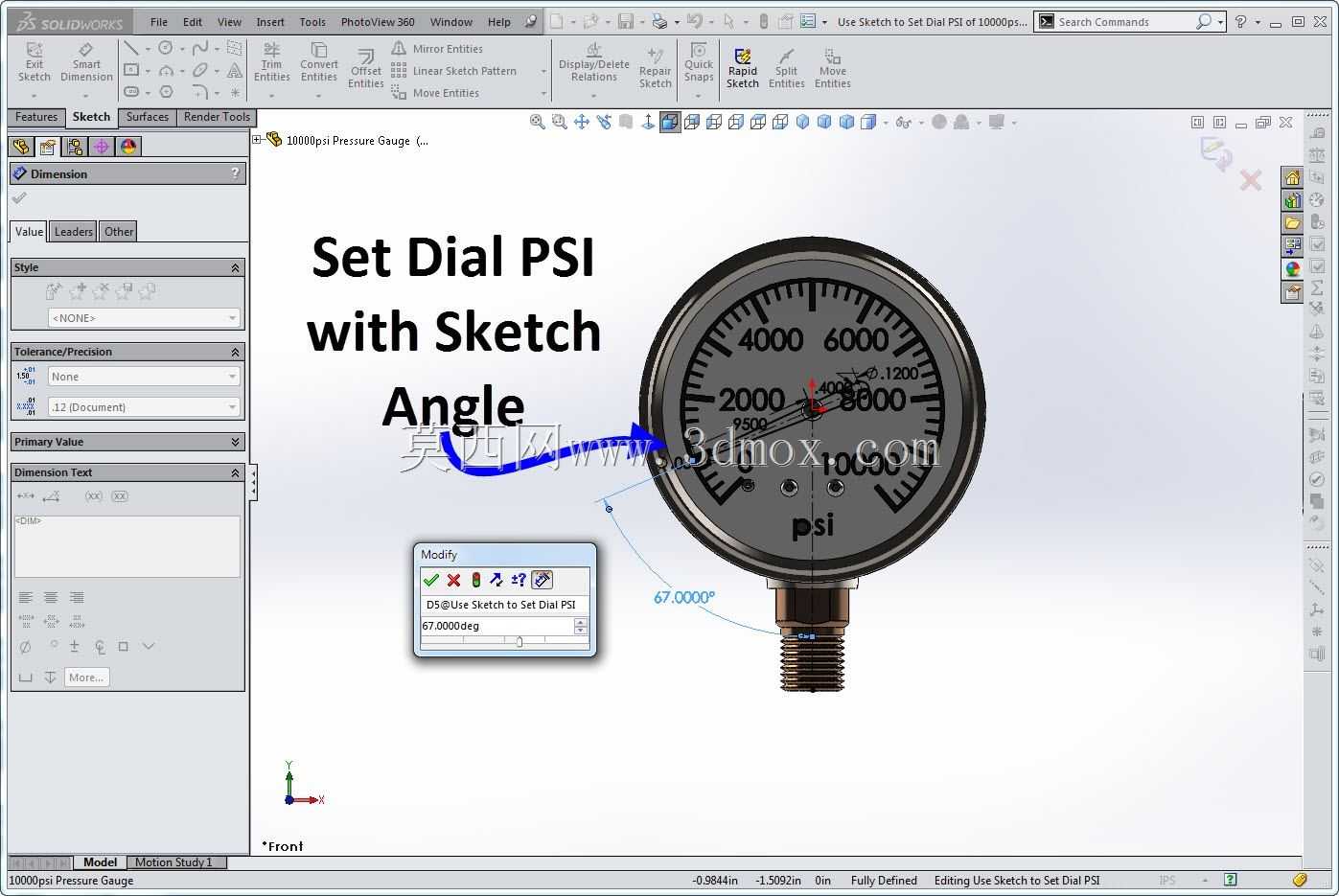1339x896 pixels.
Task: Open Design Library folder in task pane
Action: coord(1293,223)
